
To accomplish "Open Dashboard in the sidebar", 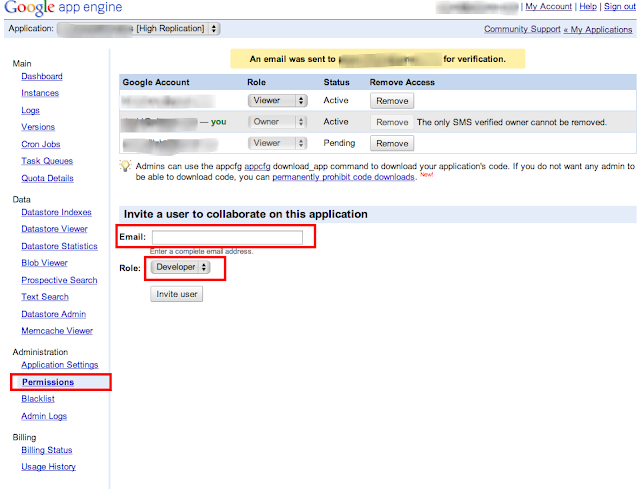I will click(x=42, y=76).
